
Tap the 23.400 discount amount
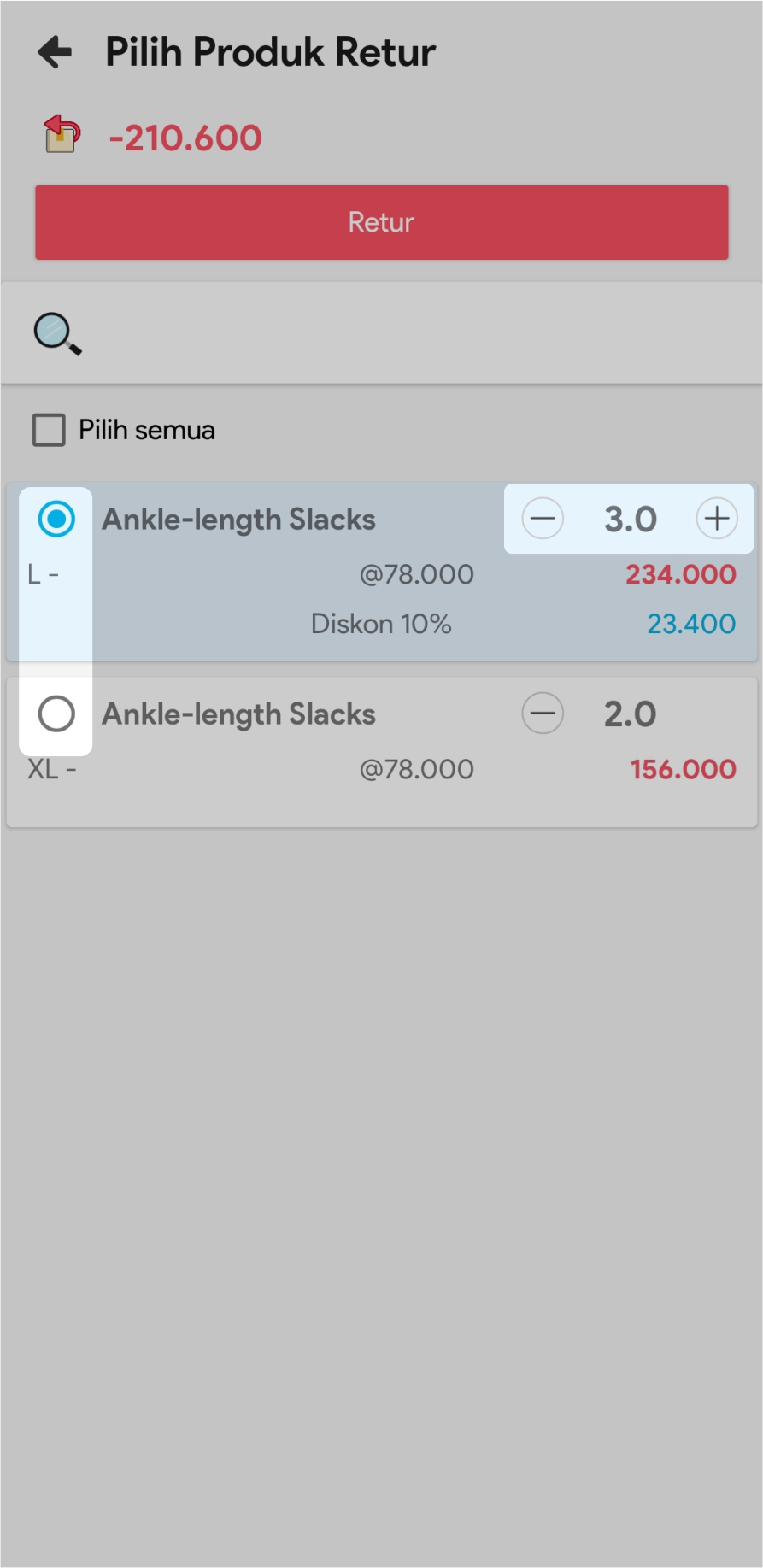(x=691, y=624)
